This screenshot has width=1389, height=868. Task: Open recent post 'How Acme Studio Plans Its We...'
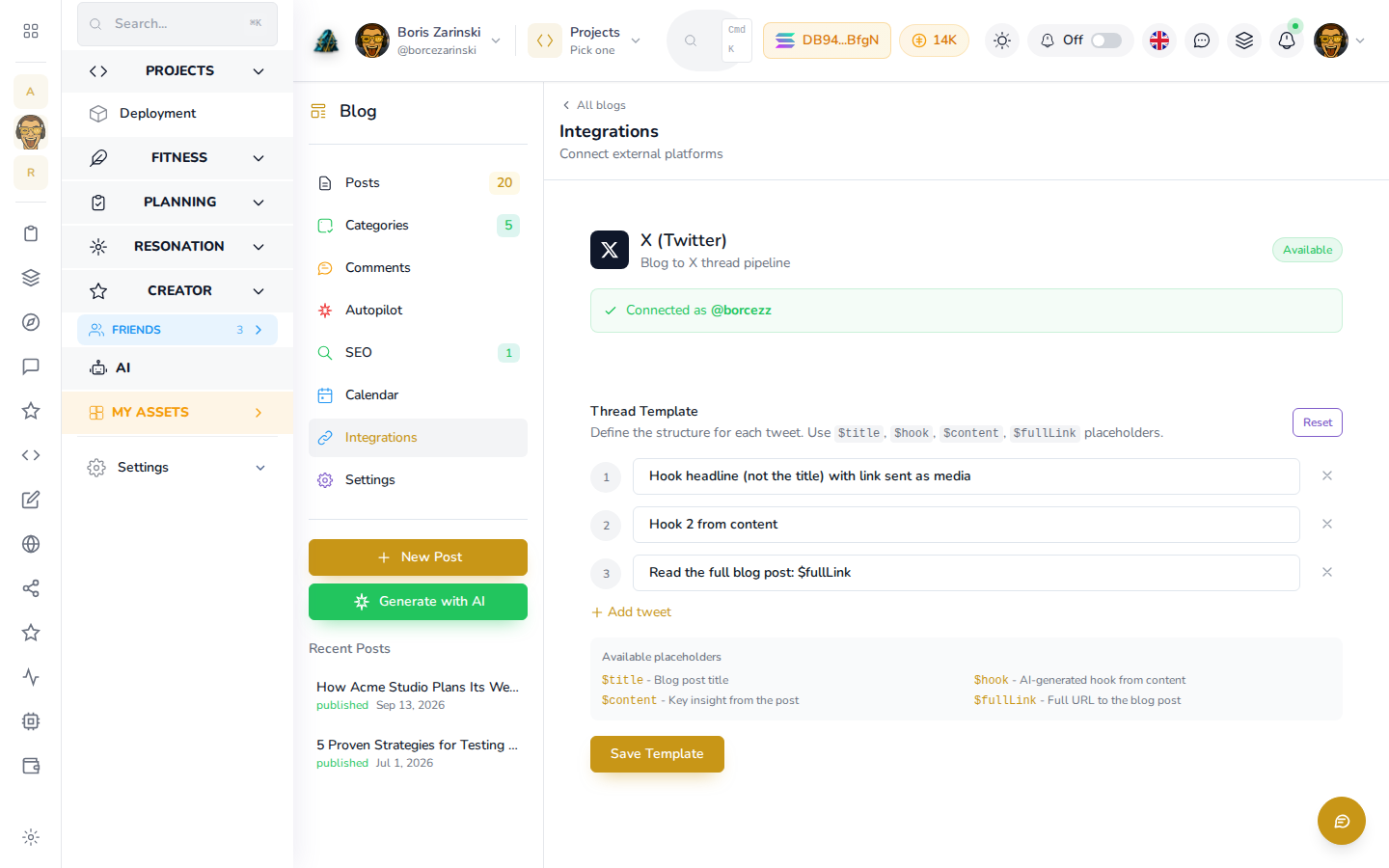pos(418,695)
